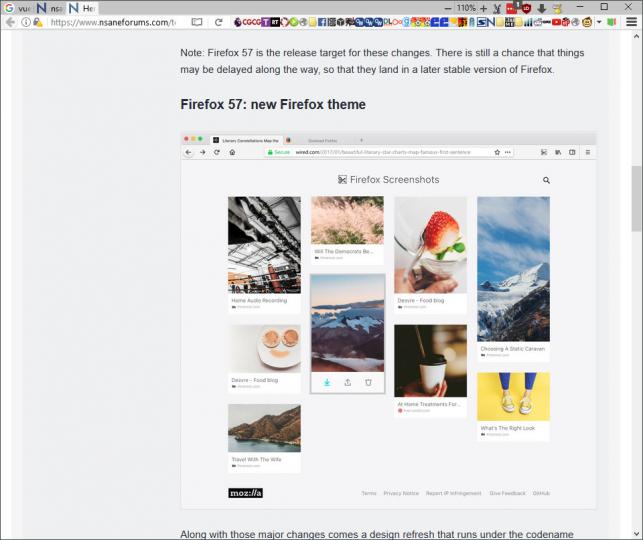This screenshot has height=540, width=643.
Task: Click the trash icon under the mountain shot
Action: (x=368, y=383)
